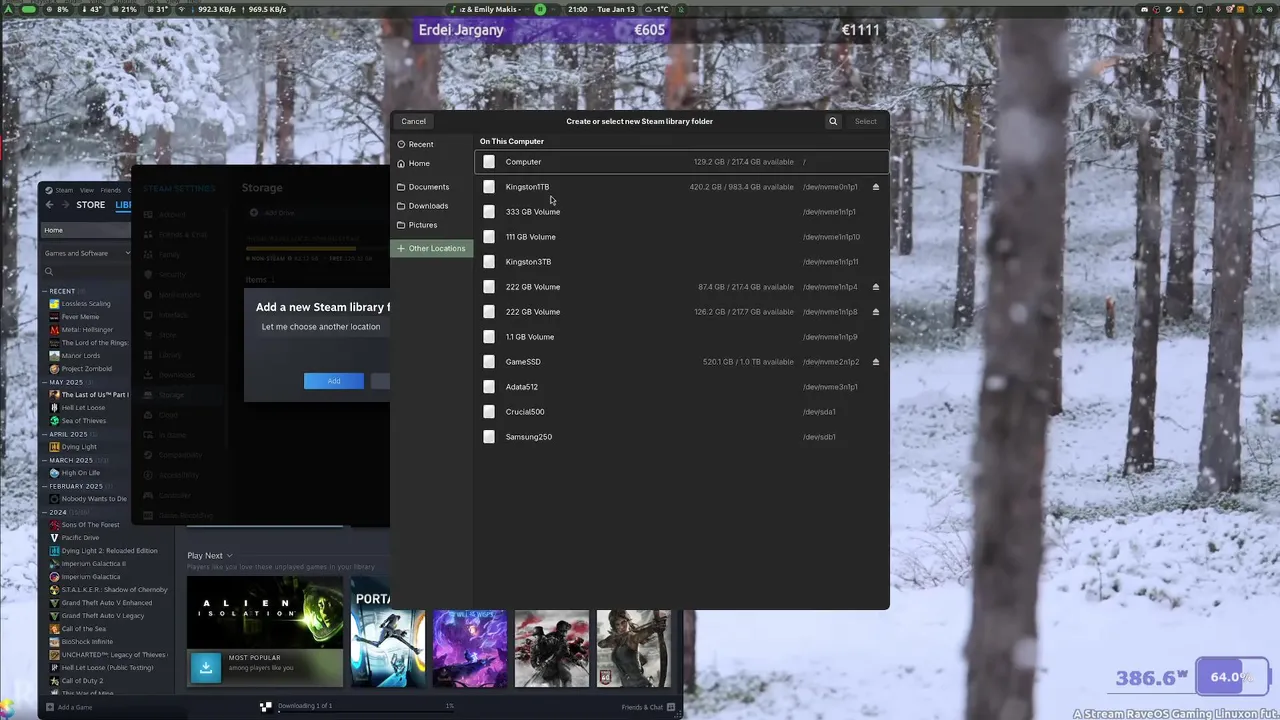Eject the GameSSD drive
1280x720 pixels.
pos(876,362)
